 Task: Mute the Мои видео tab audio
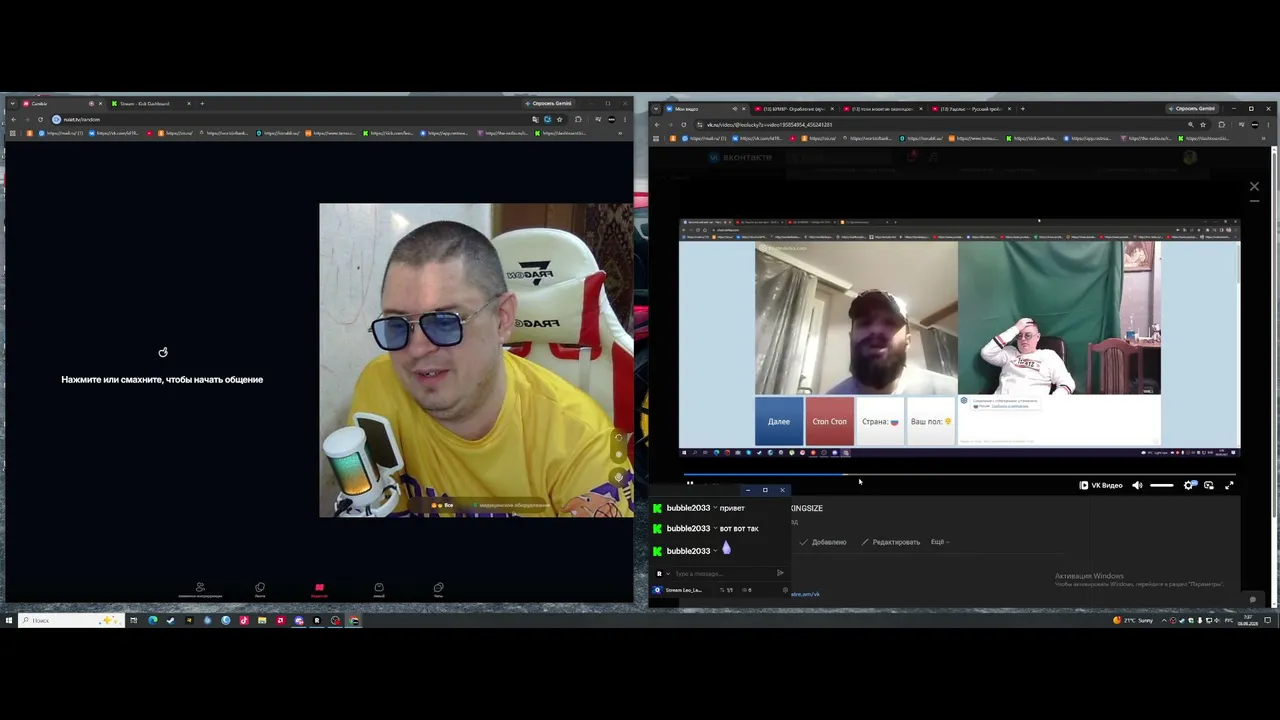[735, 109]
